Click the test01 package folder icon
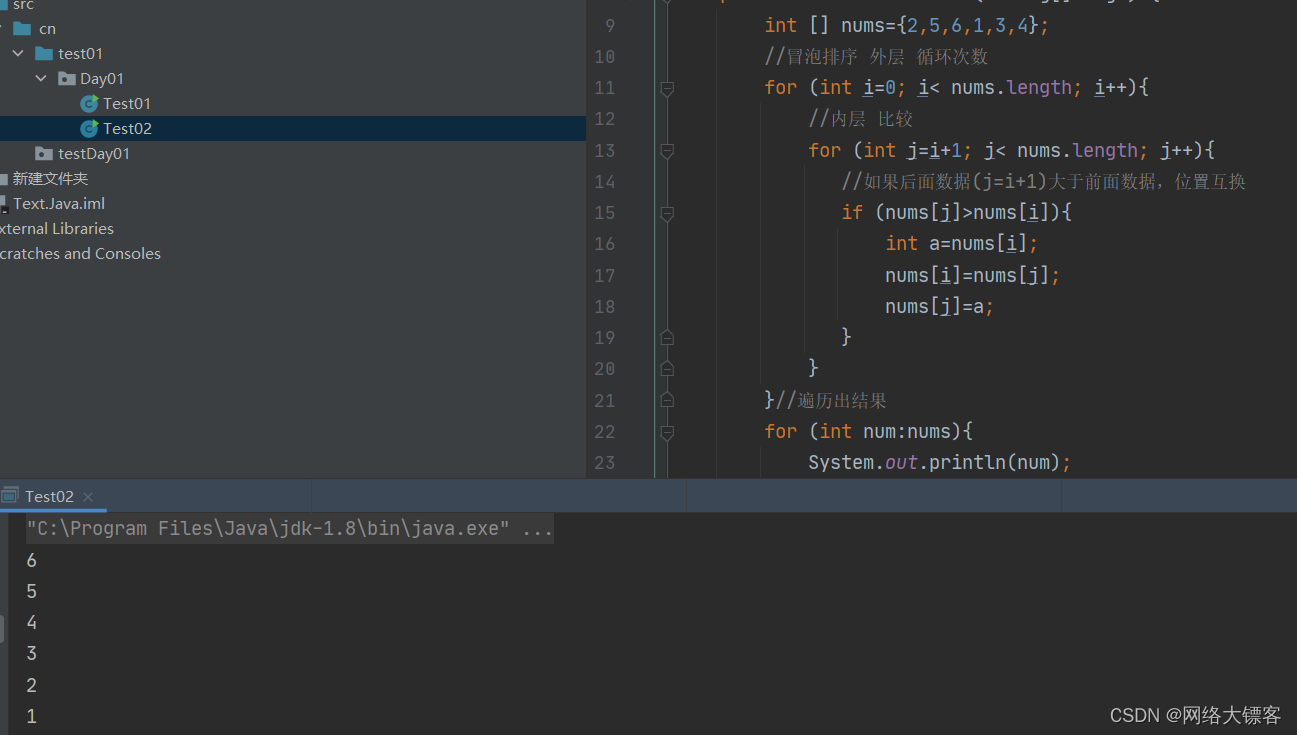 coord(44,53)
